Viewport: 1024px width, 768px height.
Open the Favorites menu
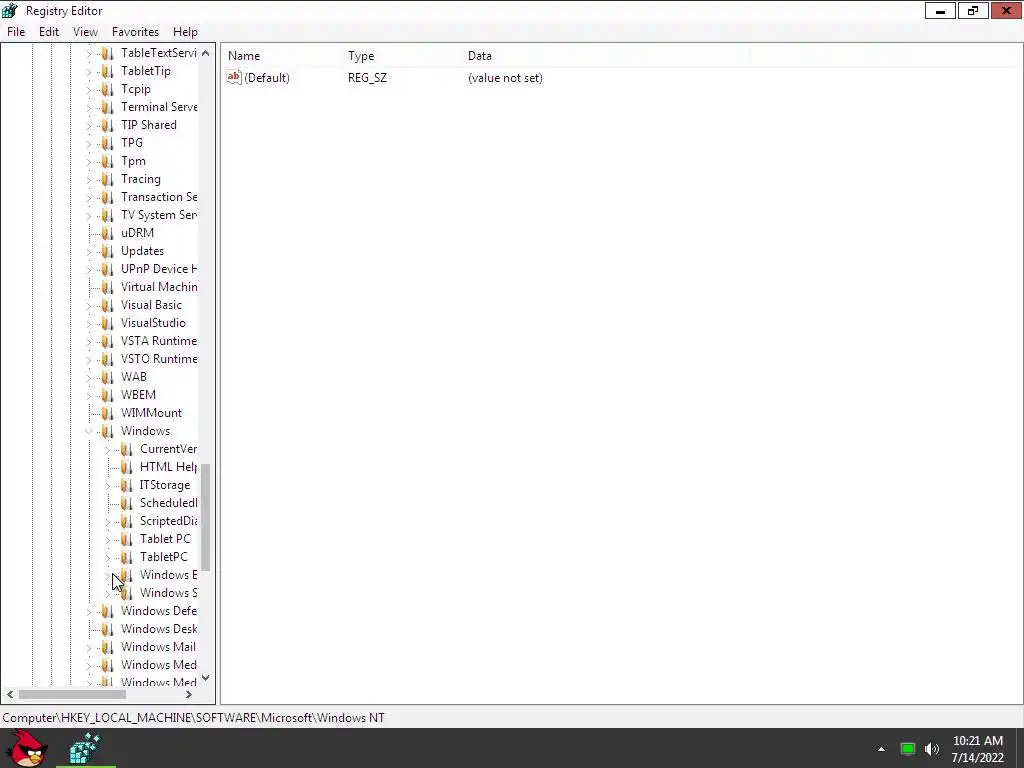point(135,31)
